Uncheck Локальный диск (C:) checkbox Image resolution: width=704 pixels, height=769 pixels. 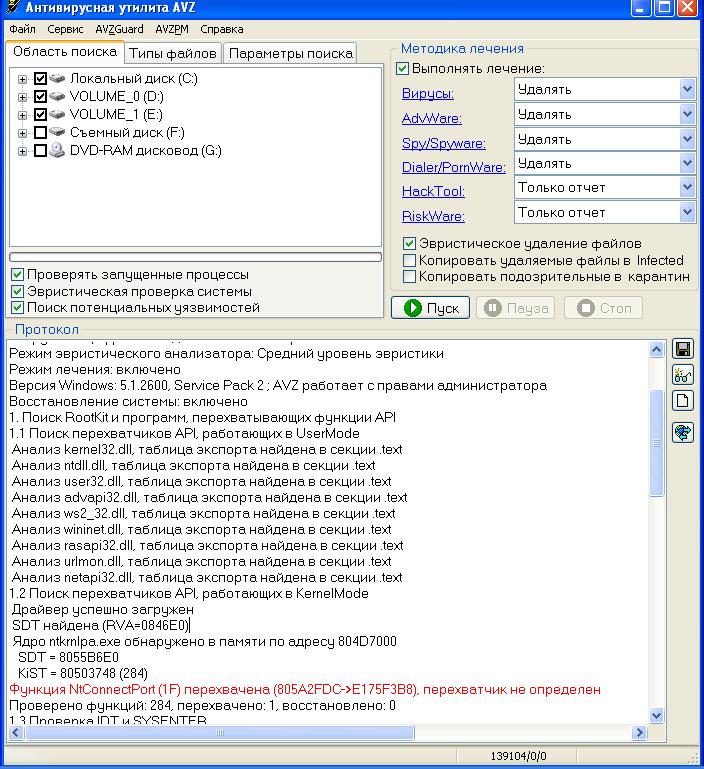tap(41, 78)
